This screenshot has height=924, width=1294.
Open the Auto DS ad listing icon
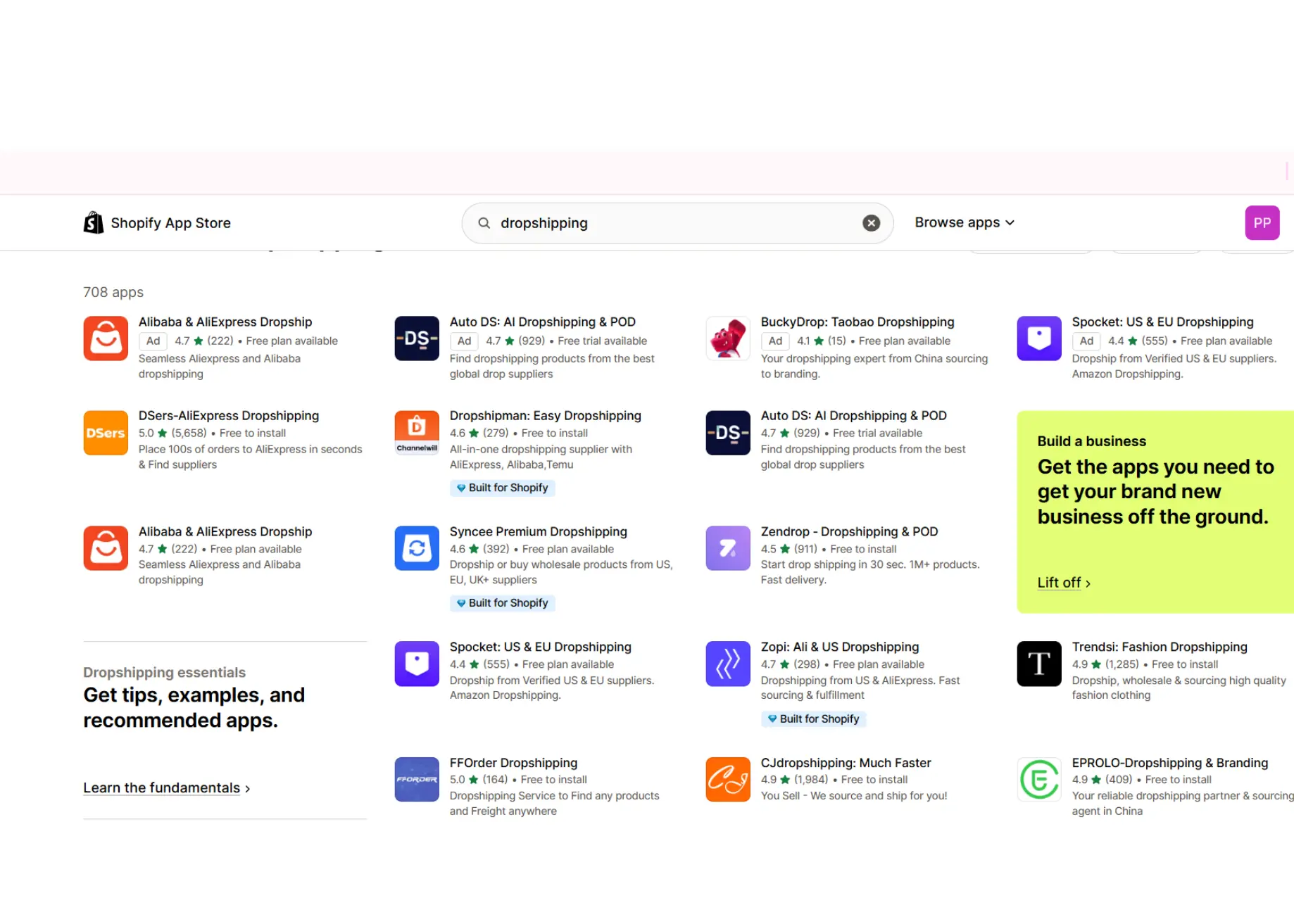[417, 338]
